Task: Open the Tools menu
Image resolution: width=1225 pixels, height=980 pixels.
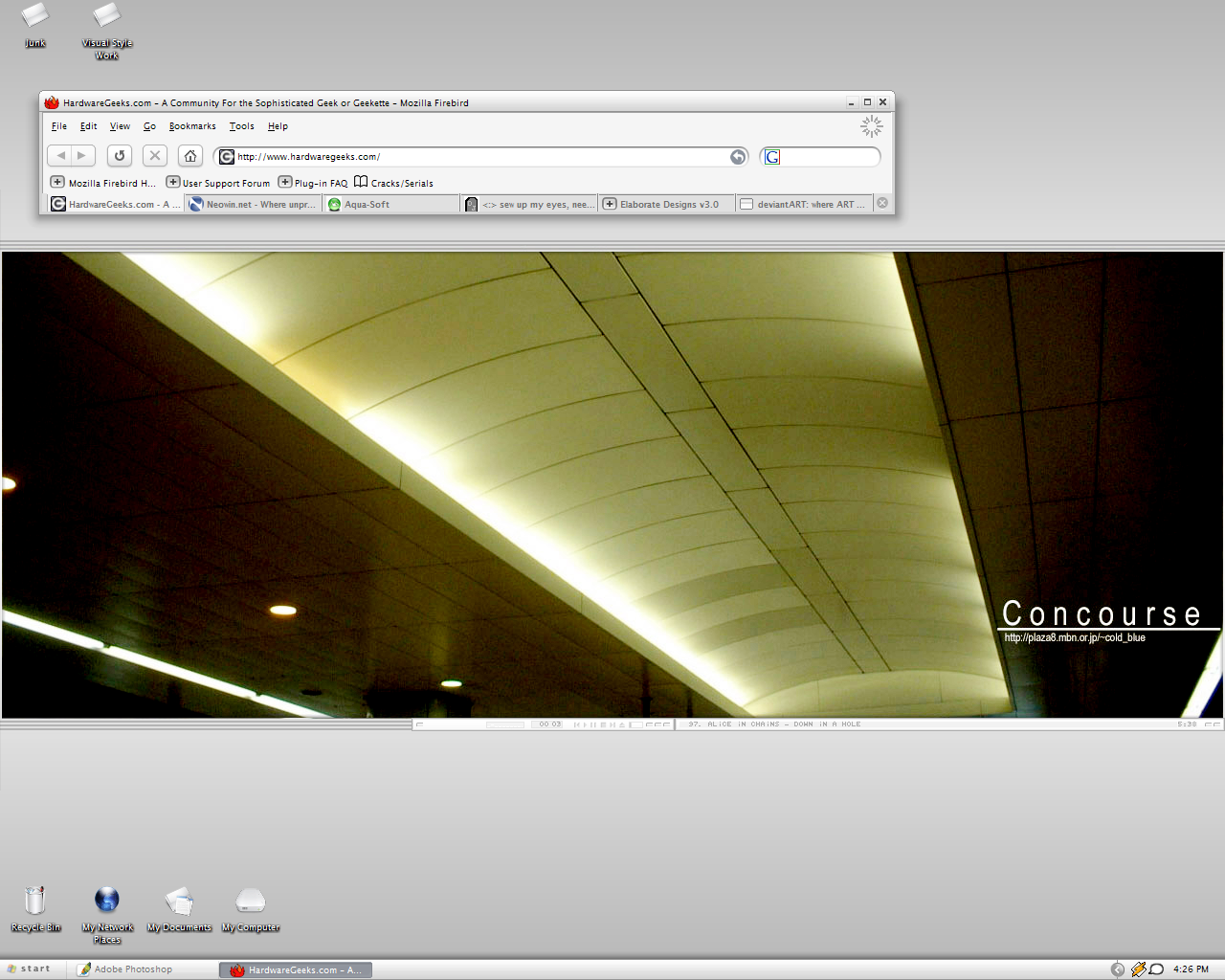Action: click(x=241, y=126)
